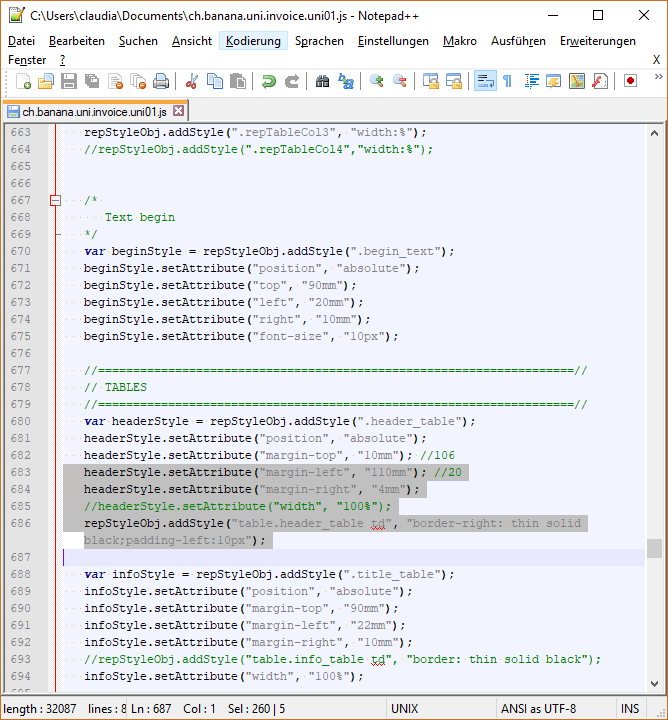This screenshot has height=720, width=668.
Task: Click "var beginStyle" on line 670
Action: [x=133, y=251]
